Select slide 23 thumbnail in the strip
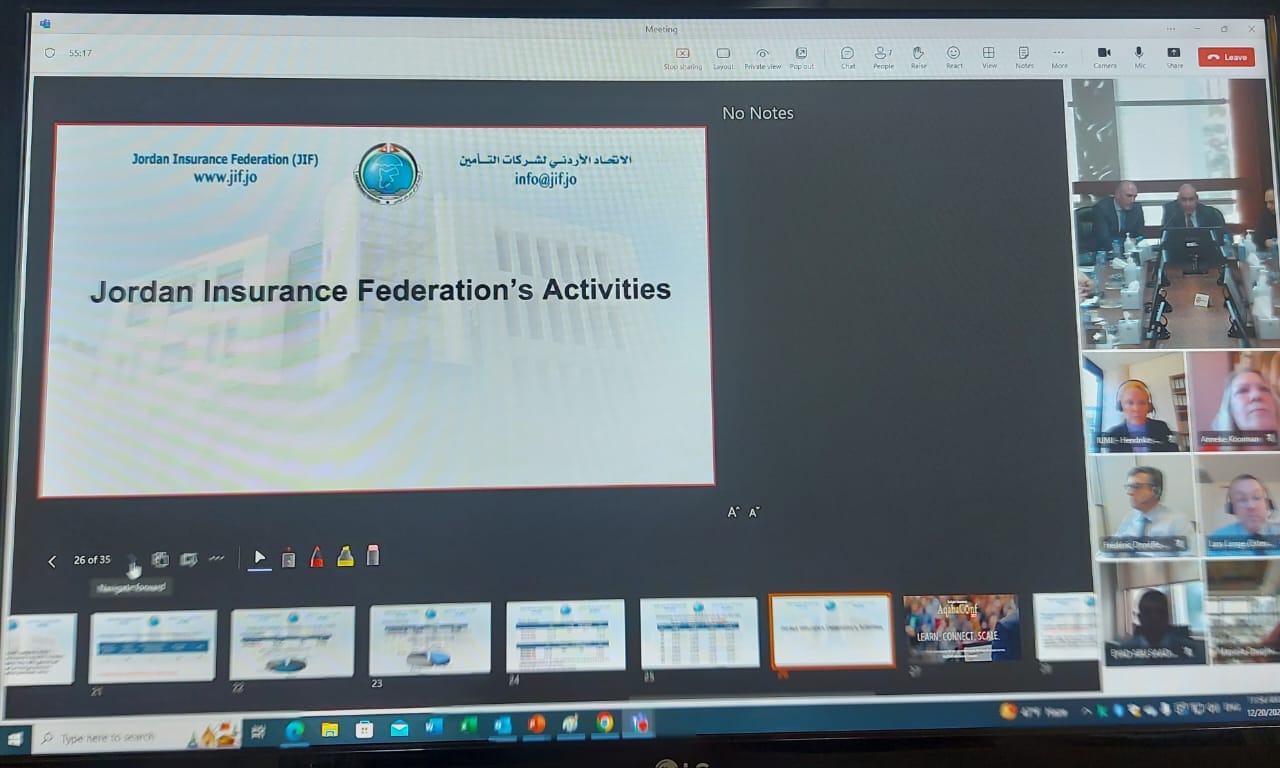Viewport: 1280px width, 768px height. pyautogui.click(x=429, y=640)
